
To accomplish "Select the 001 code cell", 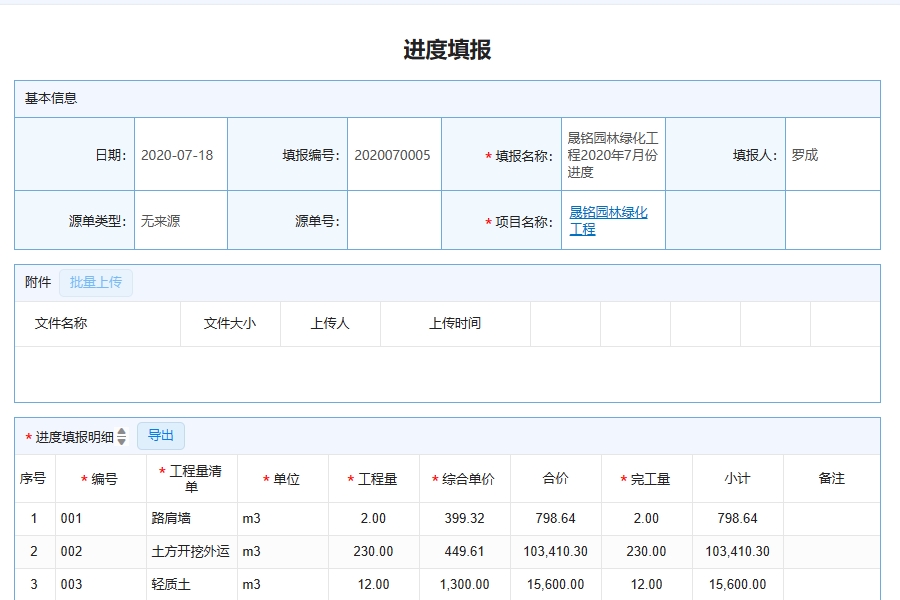I will 101,518.
